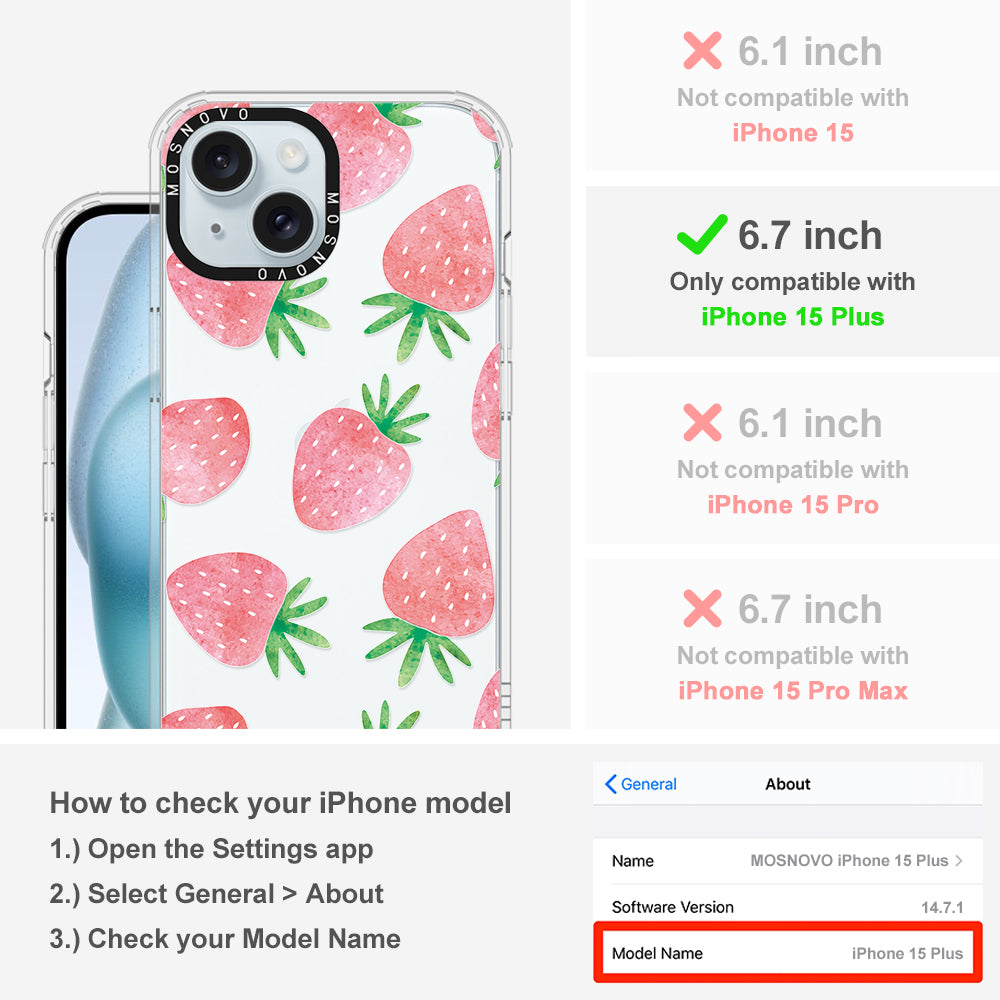
Task: Click the red X next to iPhone 15
Action: 702,50
